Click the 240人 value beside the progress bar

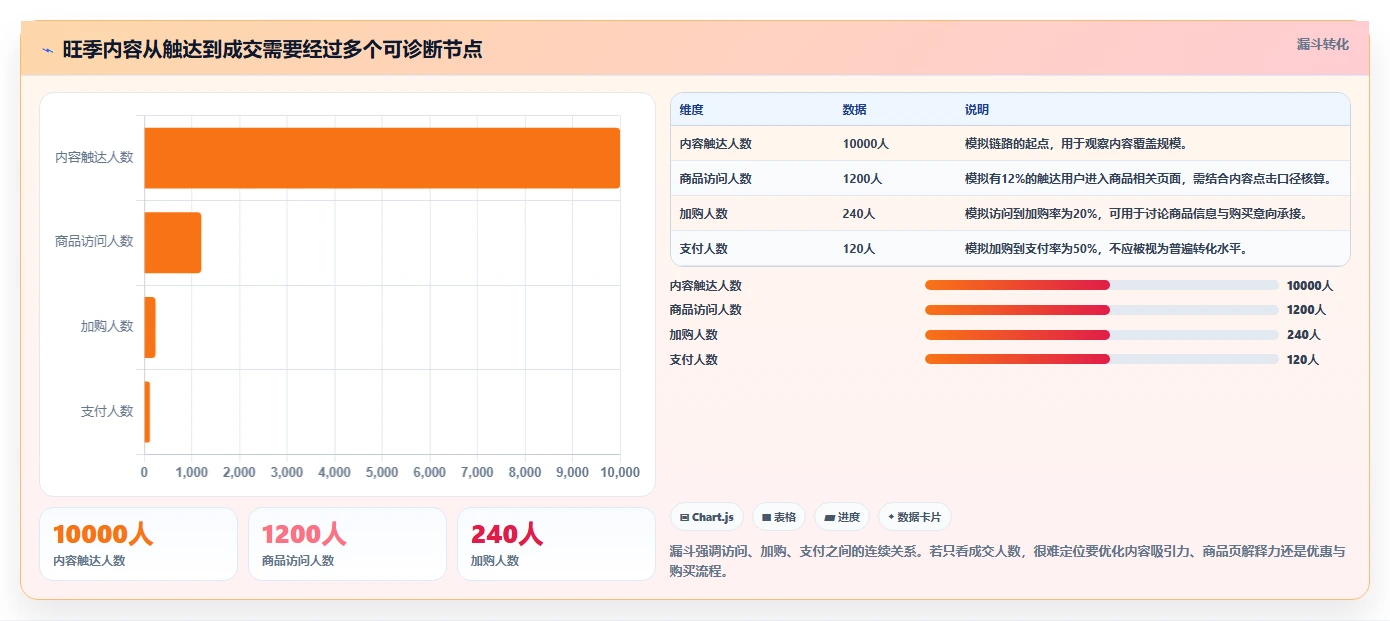[x=1303, y=335]
